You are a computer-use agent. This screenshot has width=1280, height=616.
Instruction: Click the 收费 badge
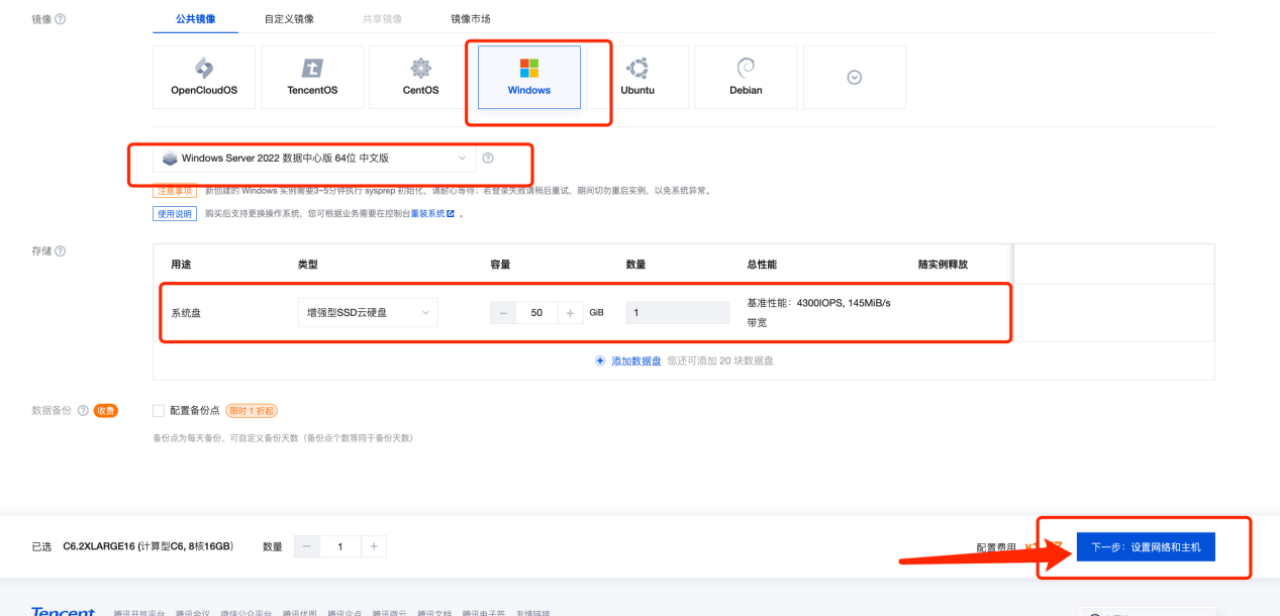tap(106, 410)
